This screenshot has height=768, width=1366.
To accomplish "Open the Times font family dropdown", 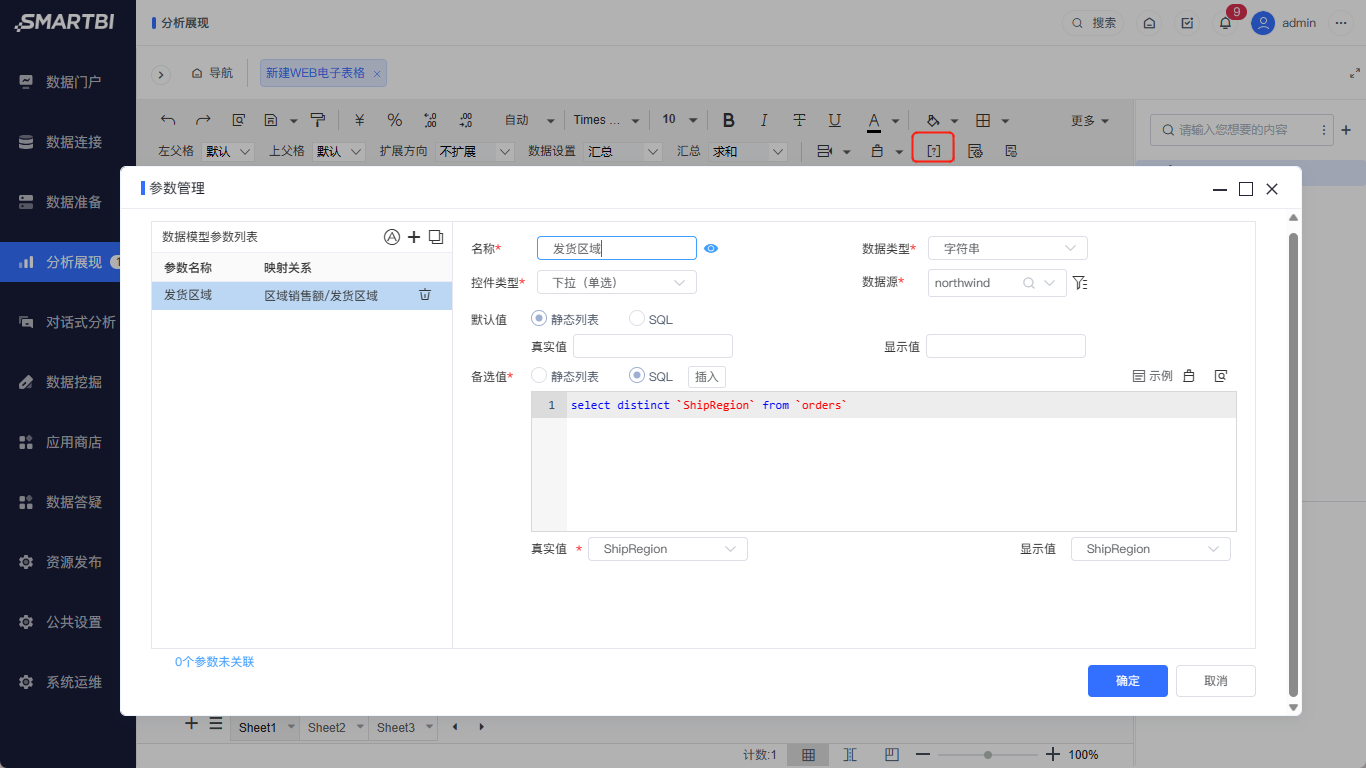I will pyautogui.click(x=609, y=120).
